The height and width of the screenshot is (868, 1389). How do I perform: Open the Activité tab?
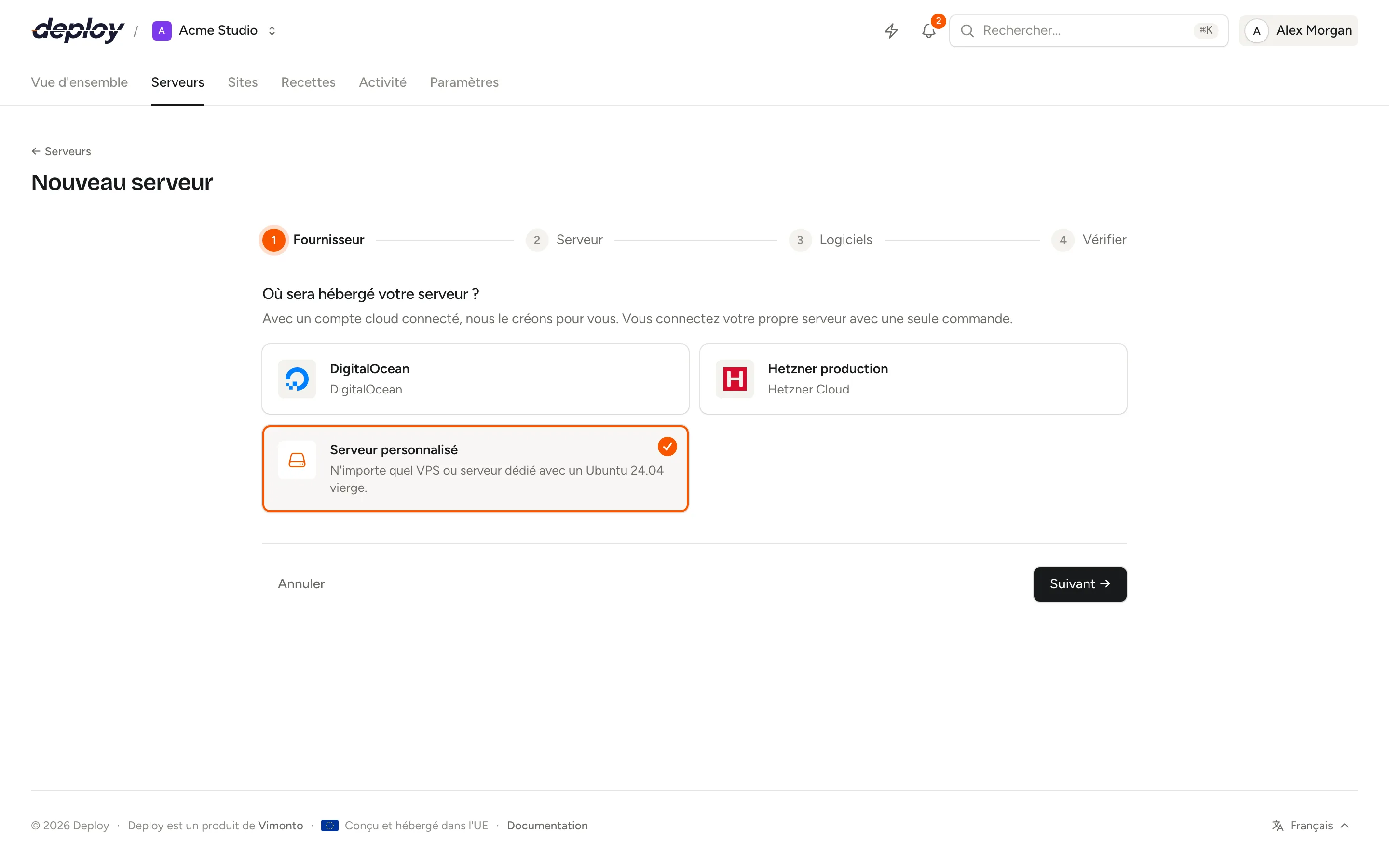(383, 82)
